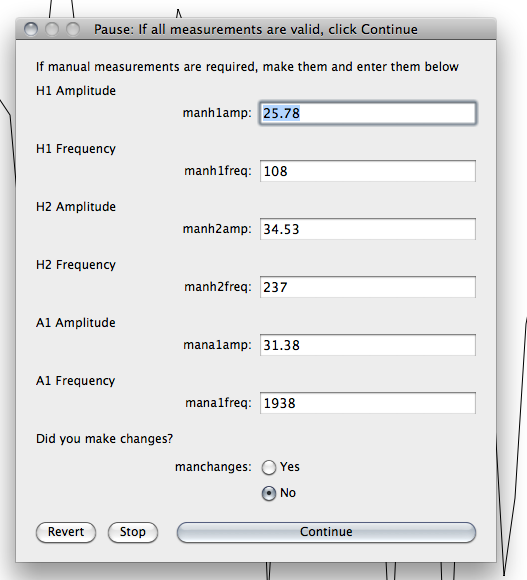Click the mana1freq field showing 1938
This screenshot has width=527, height=580.
pyautogui.click(x=368, y=403)
